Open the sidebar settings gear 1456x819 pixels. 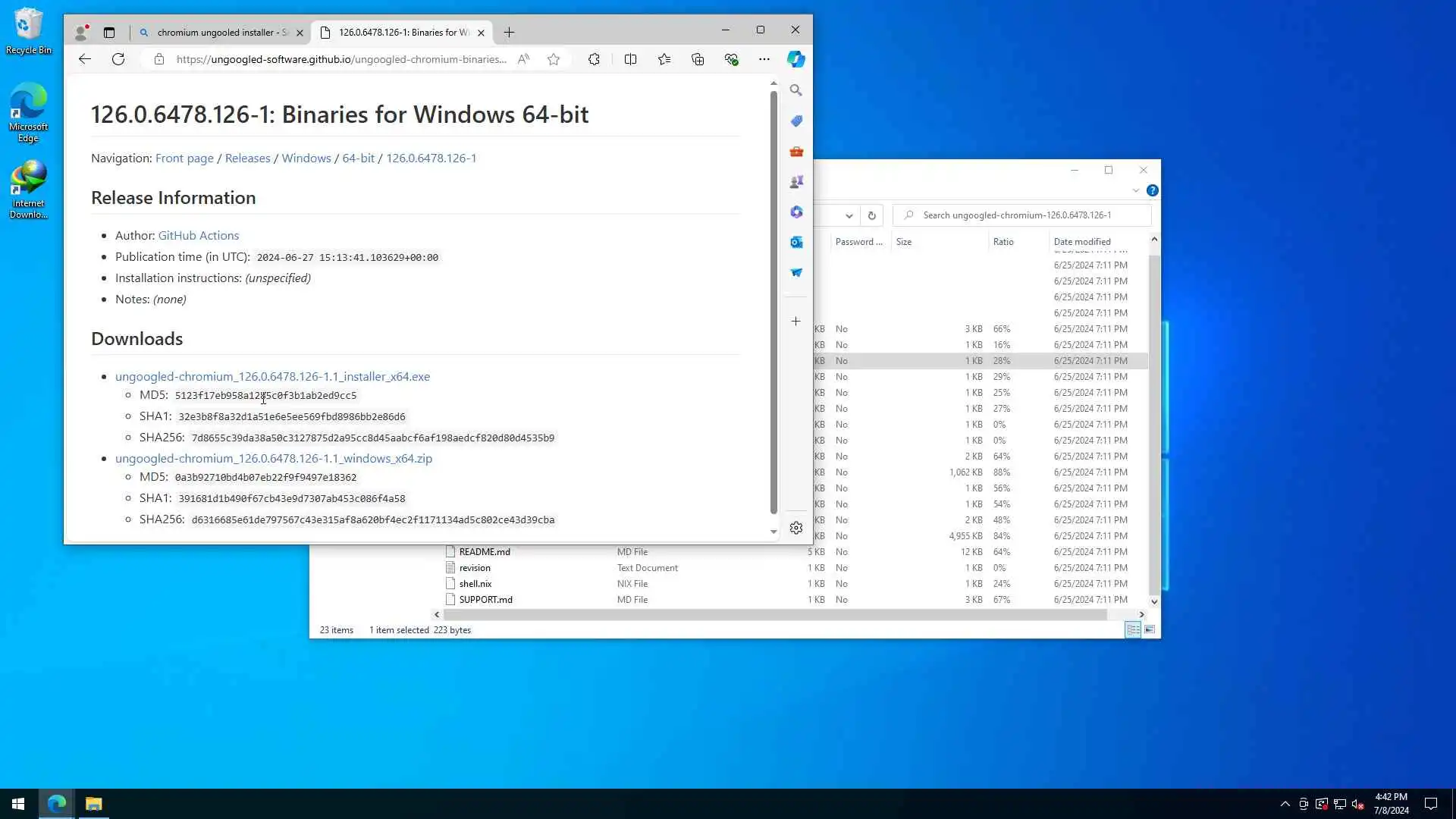pyautogui.click(x=795, y=528)
